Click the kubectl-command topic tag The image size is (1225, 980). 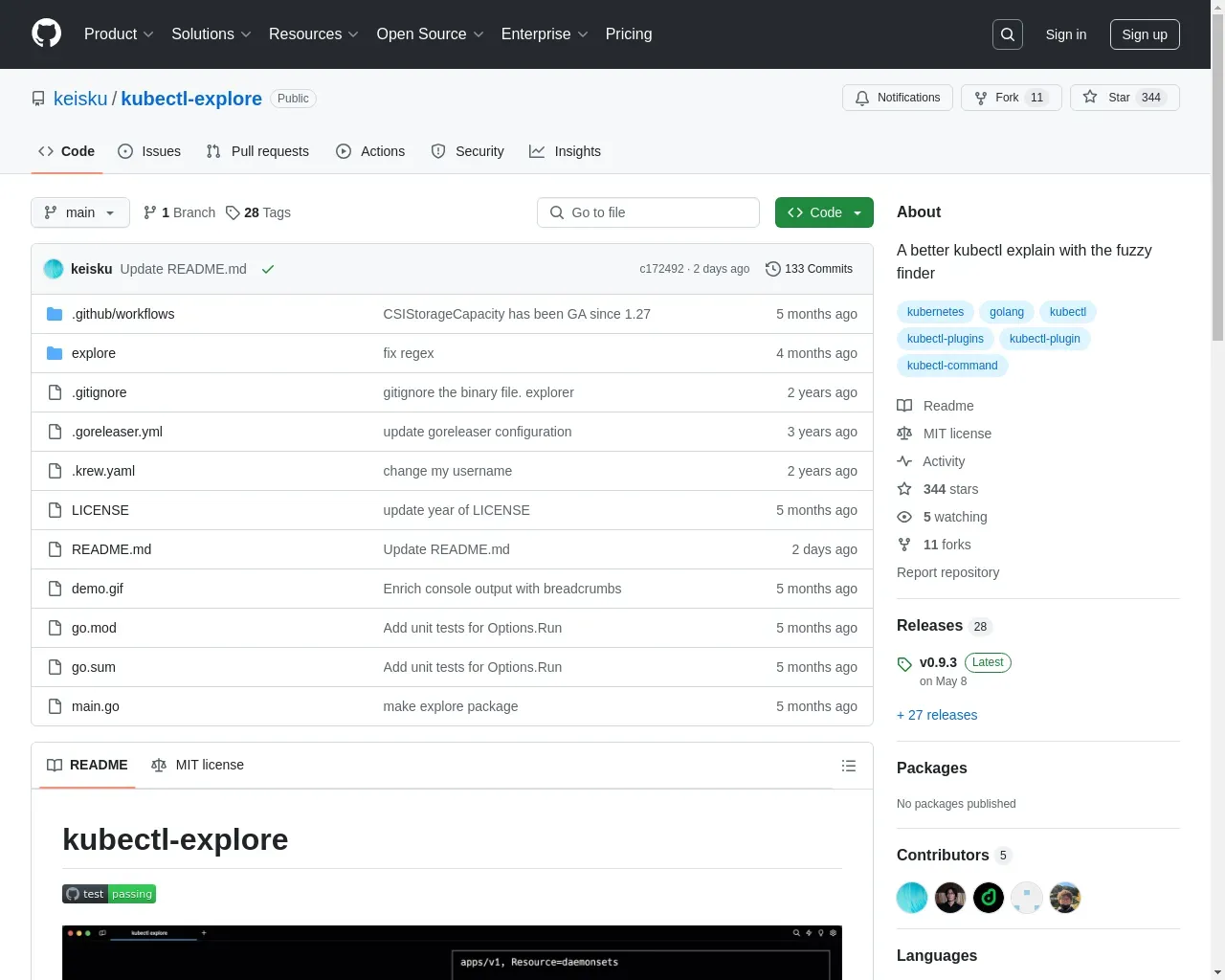click(952, 366)
